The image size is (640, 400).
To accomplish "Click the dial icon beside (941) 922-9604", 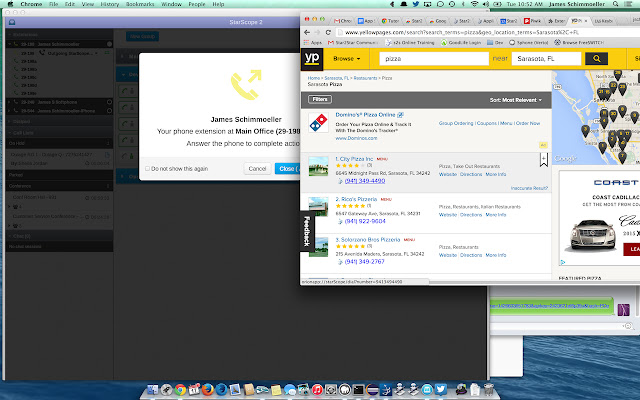I will (340, 221).
